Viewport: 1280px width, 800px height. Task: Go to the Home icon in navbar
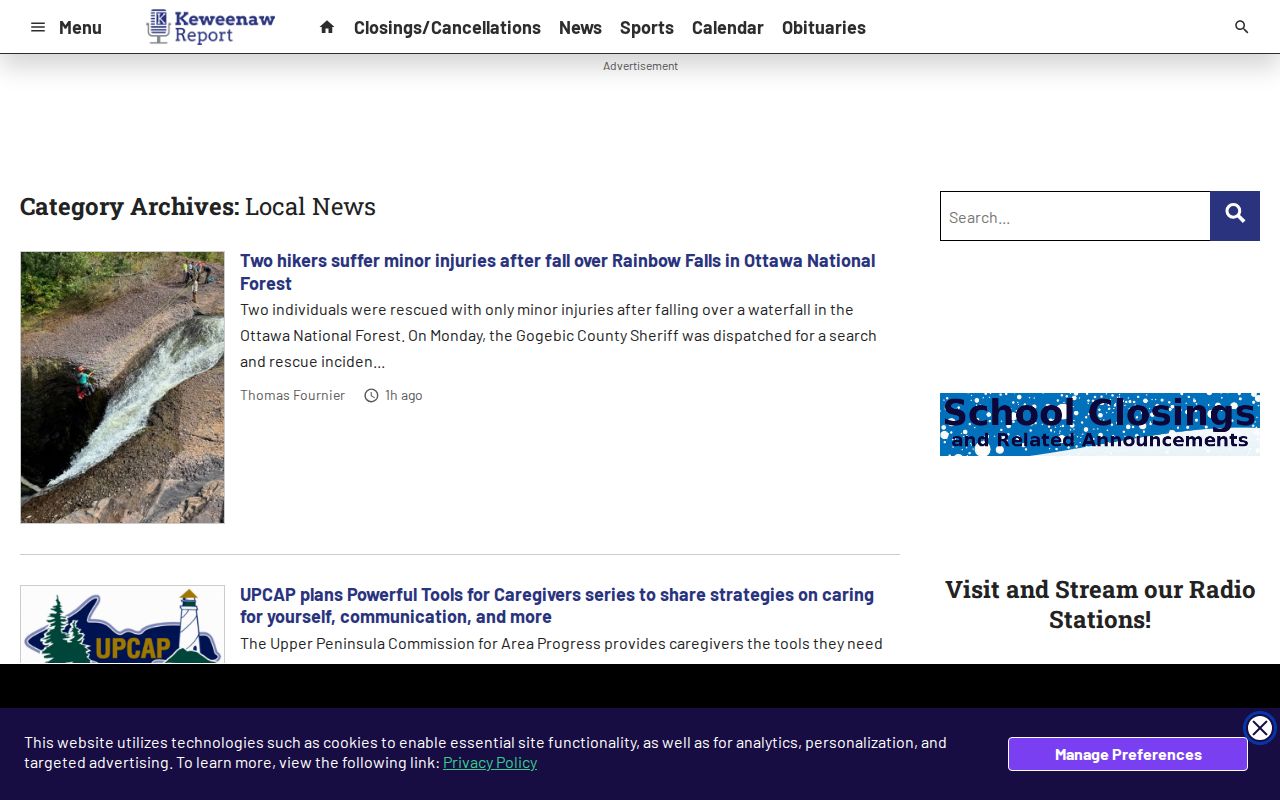[327, 27]
